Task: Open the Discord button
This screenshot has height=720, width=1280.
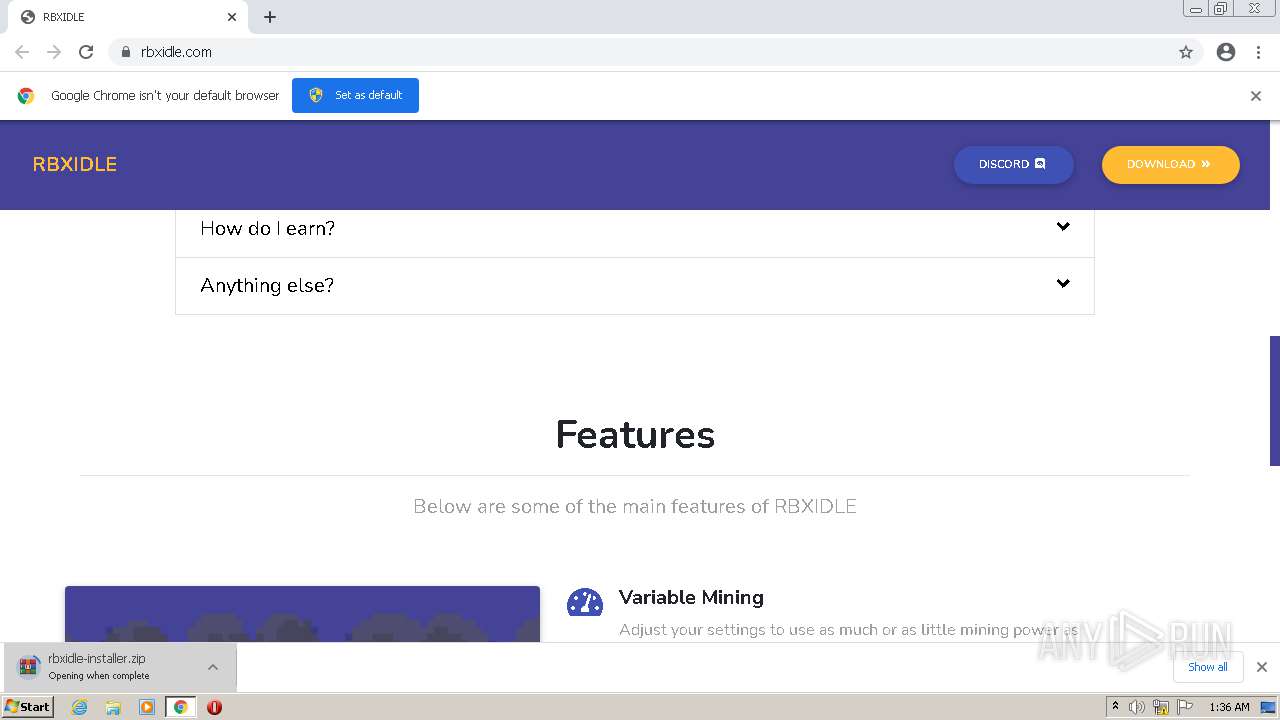Action: [x=1014, y=164]
